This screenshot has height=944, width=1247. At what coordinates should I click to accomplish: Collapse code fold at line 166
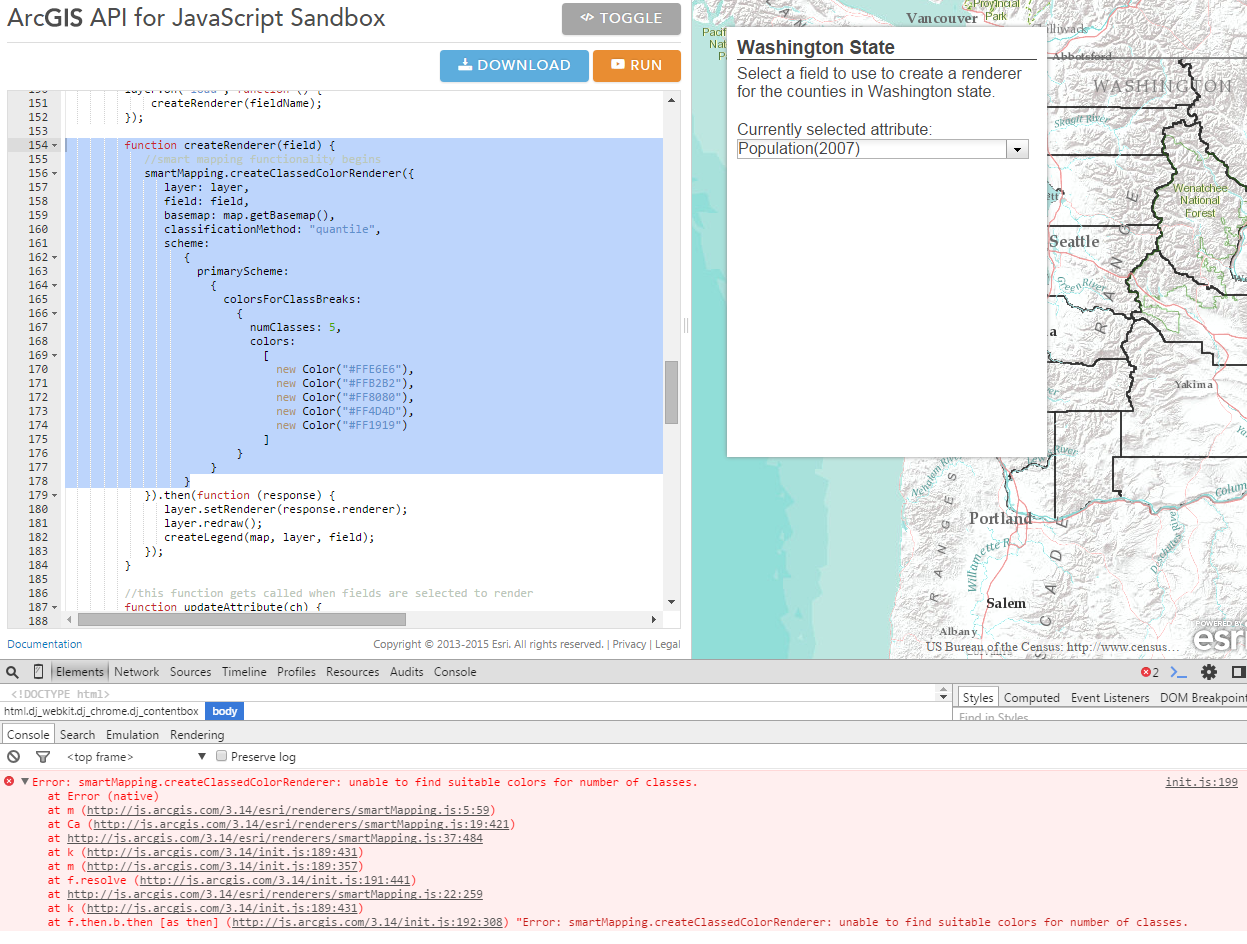coord(54,314)
